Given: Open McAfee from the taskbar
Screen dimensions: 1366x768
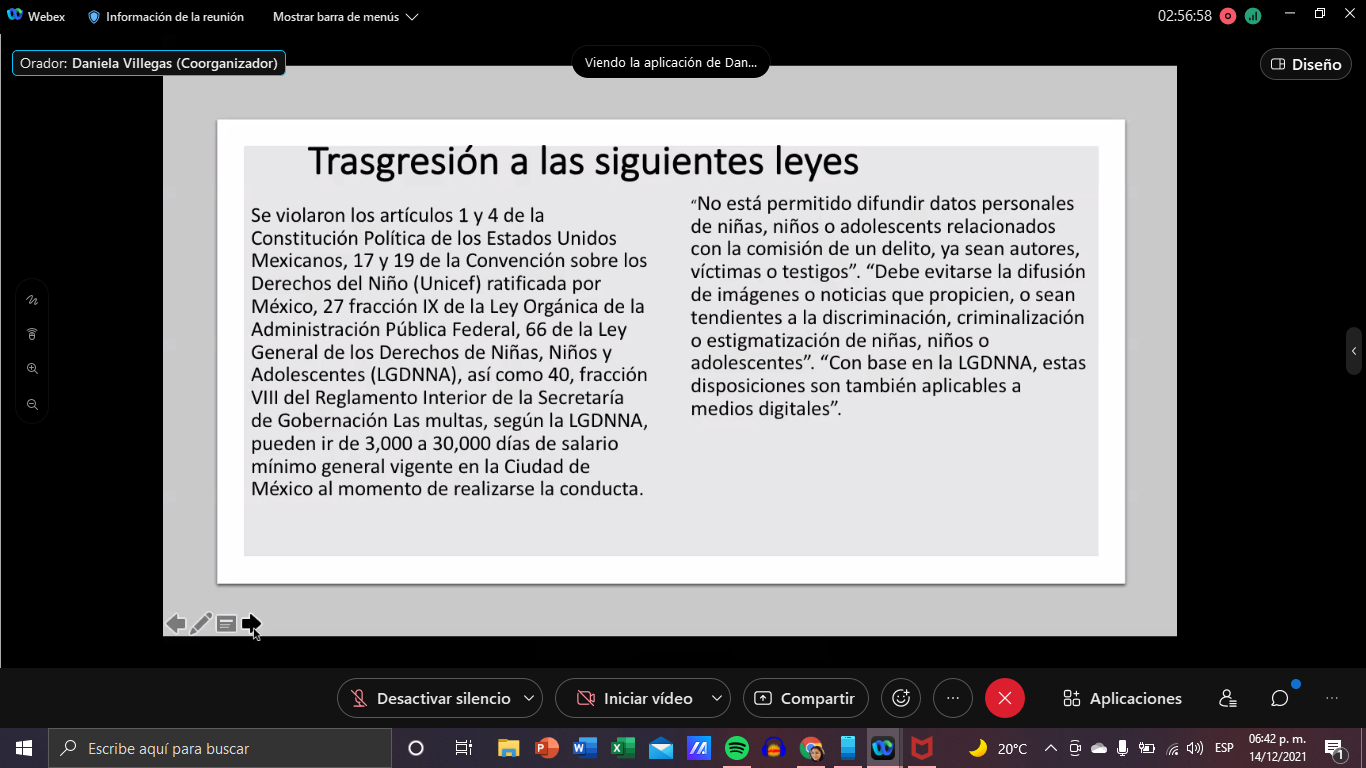Looking at the screenshot, I should [922, 748].
